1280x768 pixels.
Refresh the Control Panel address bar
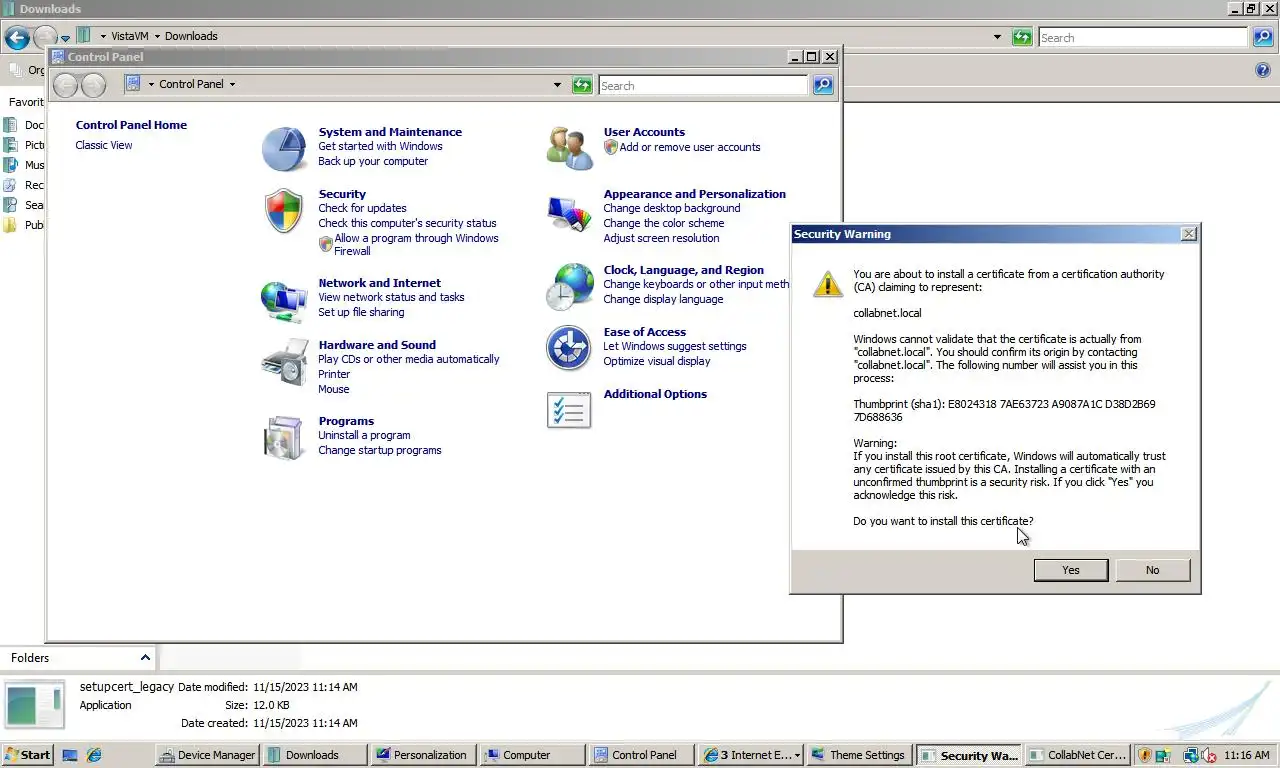[x=582, y=86]
